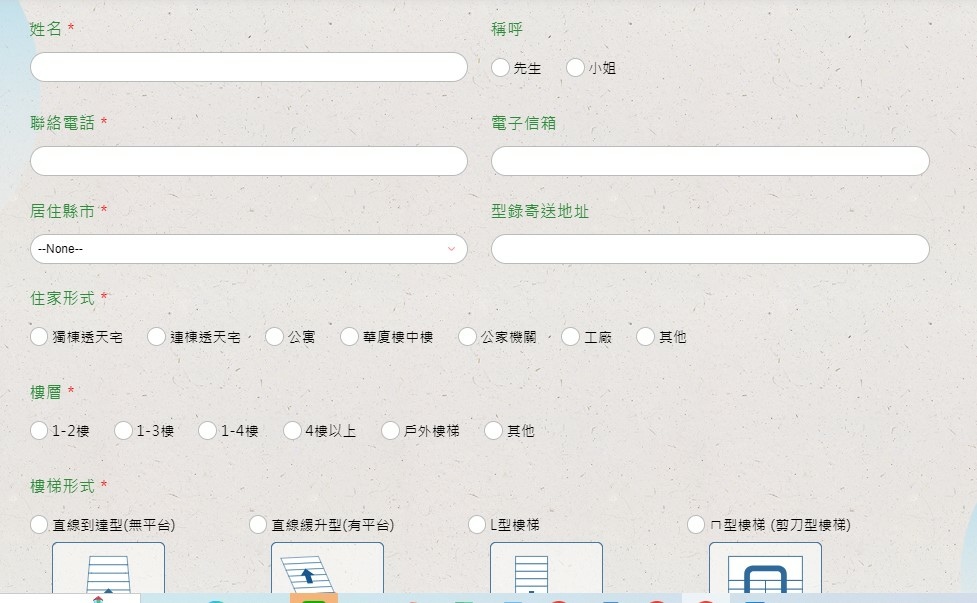Click the 住家形式 section label
Viewport: 977px width, 603px height.
(x=62, y=298)
